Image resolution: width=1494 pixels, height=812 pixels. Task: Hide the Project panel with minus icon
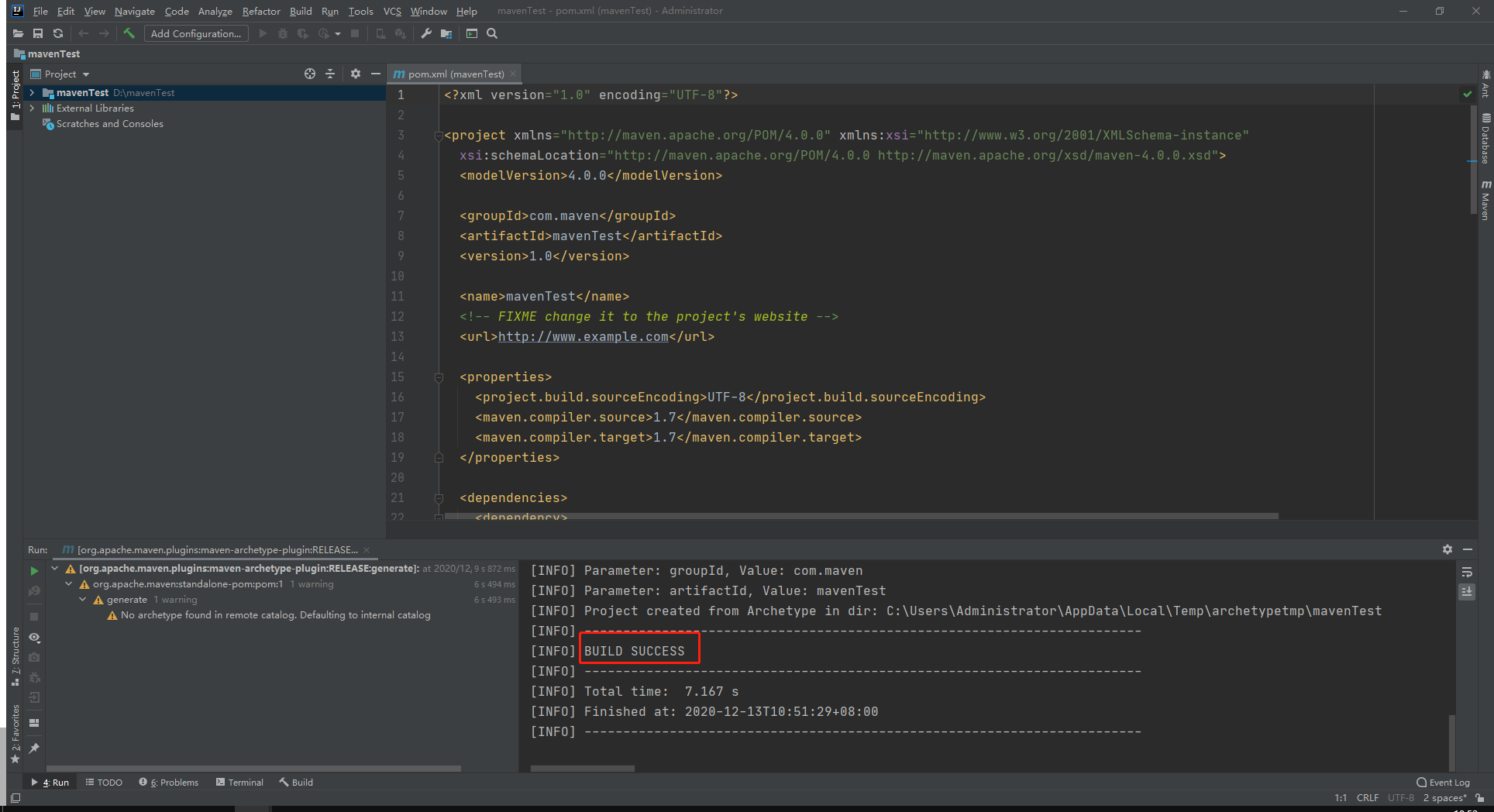[x=376, y=74]
